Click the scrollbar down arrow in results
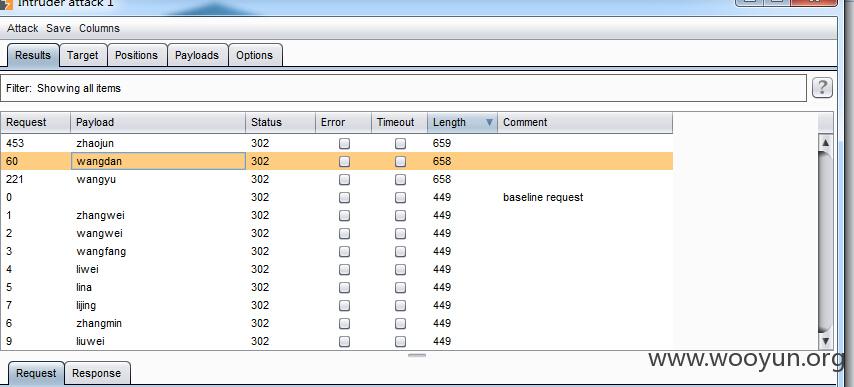 (826, 342)
